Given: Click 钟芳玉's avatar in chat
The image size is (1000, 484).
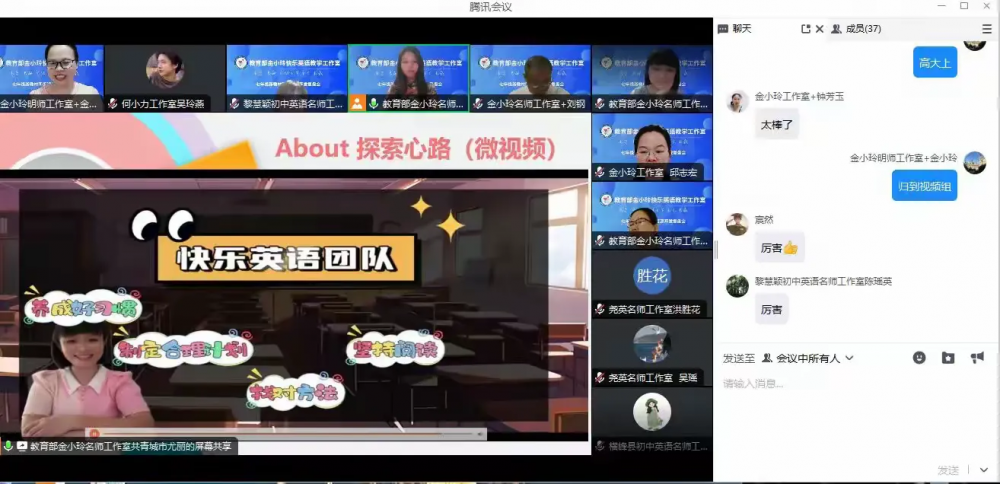Looking at the screenshot, I should 737,101.
